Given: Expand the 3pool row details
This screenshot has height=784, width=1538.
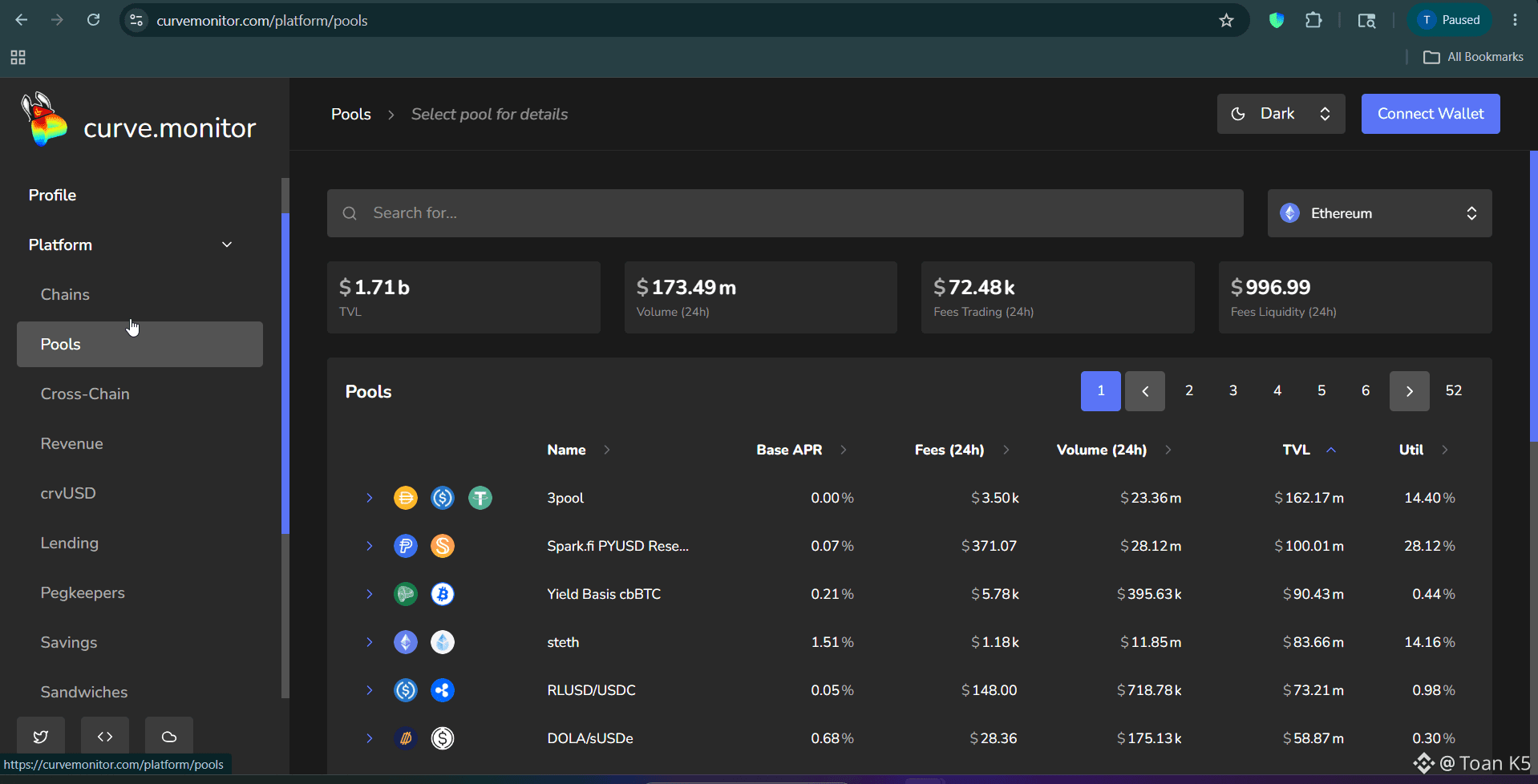Looking at the screenshot, I should (370, 498).
